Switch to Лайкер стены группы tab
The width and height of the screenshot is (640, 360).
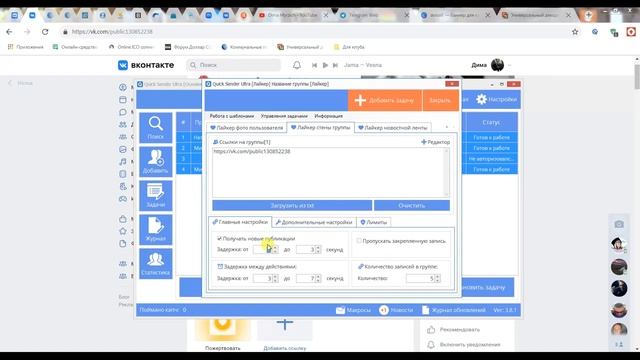[x=321, y=127]
